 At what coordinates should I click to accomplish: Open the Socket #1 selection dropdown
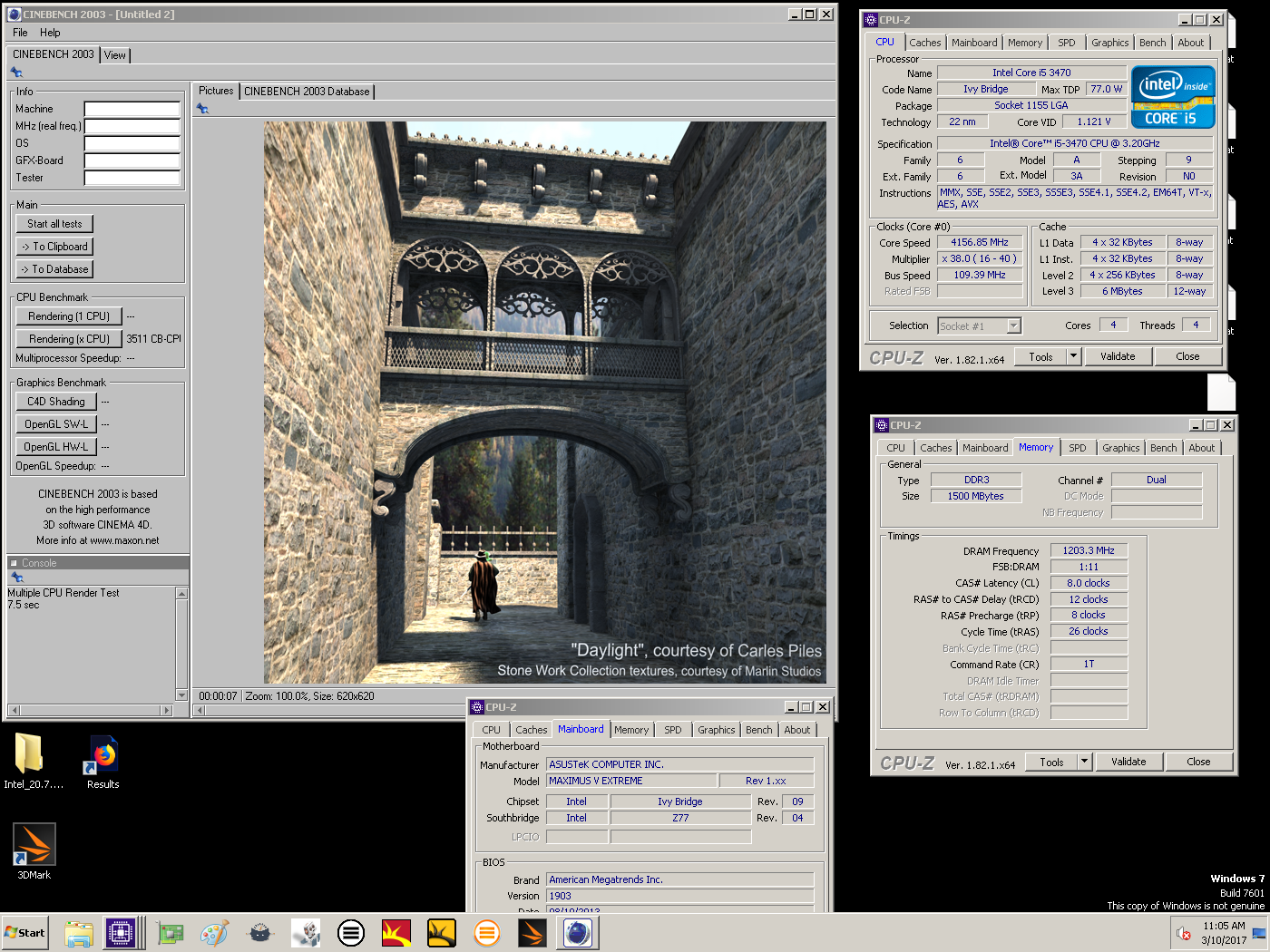(1014, 325)
